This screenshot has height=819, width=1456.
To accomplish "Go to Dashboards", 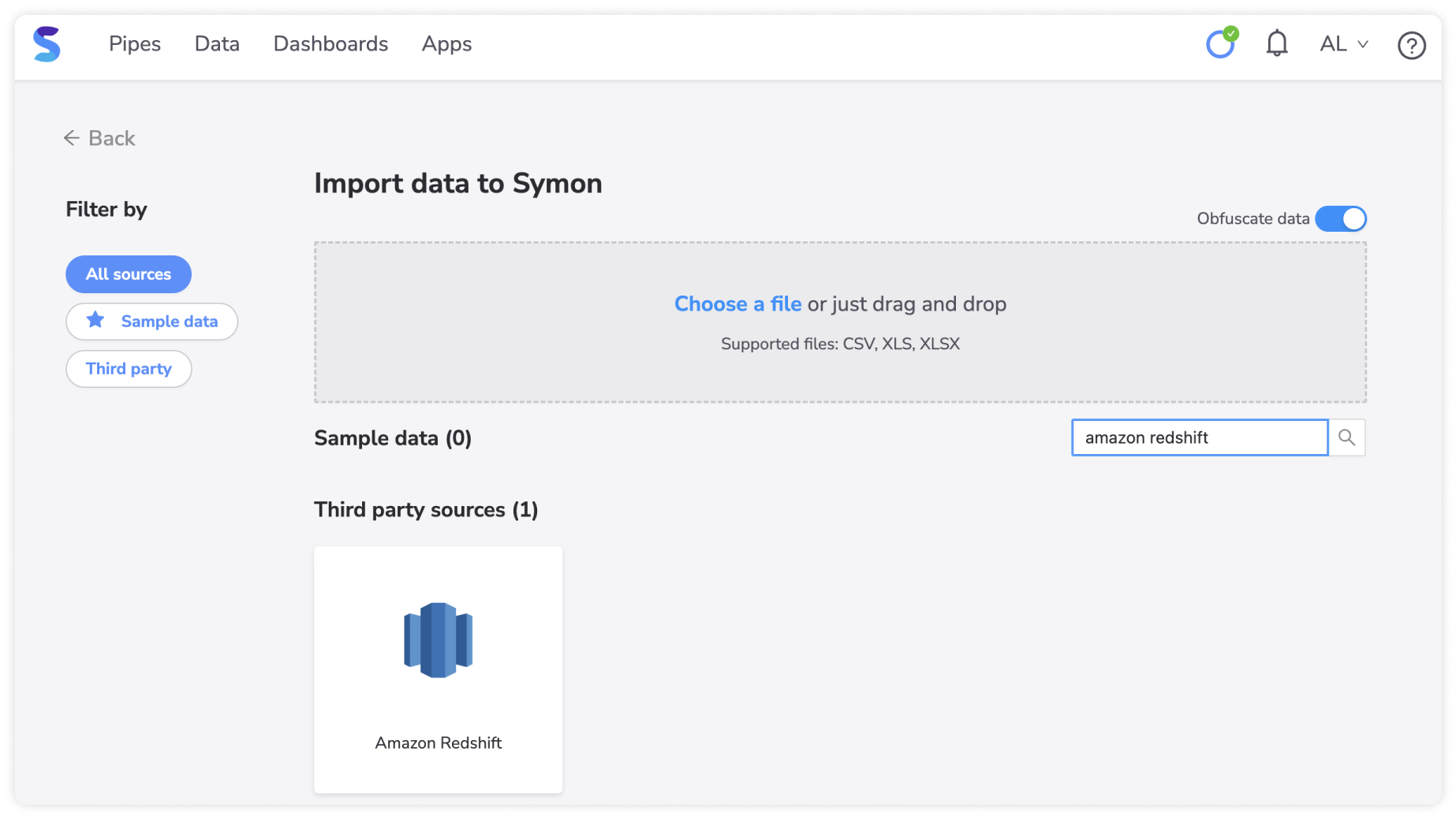I will tap(330, 44).
